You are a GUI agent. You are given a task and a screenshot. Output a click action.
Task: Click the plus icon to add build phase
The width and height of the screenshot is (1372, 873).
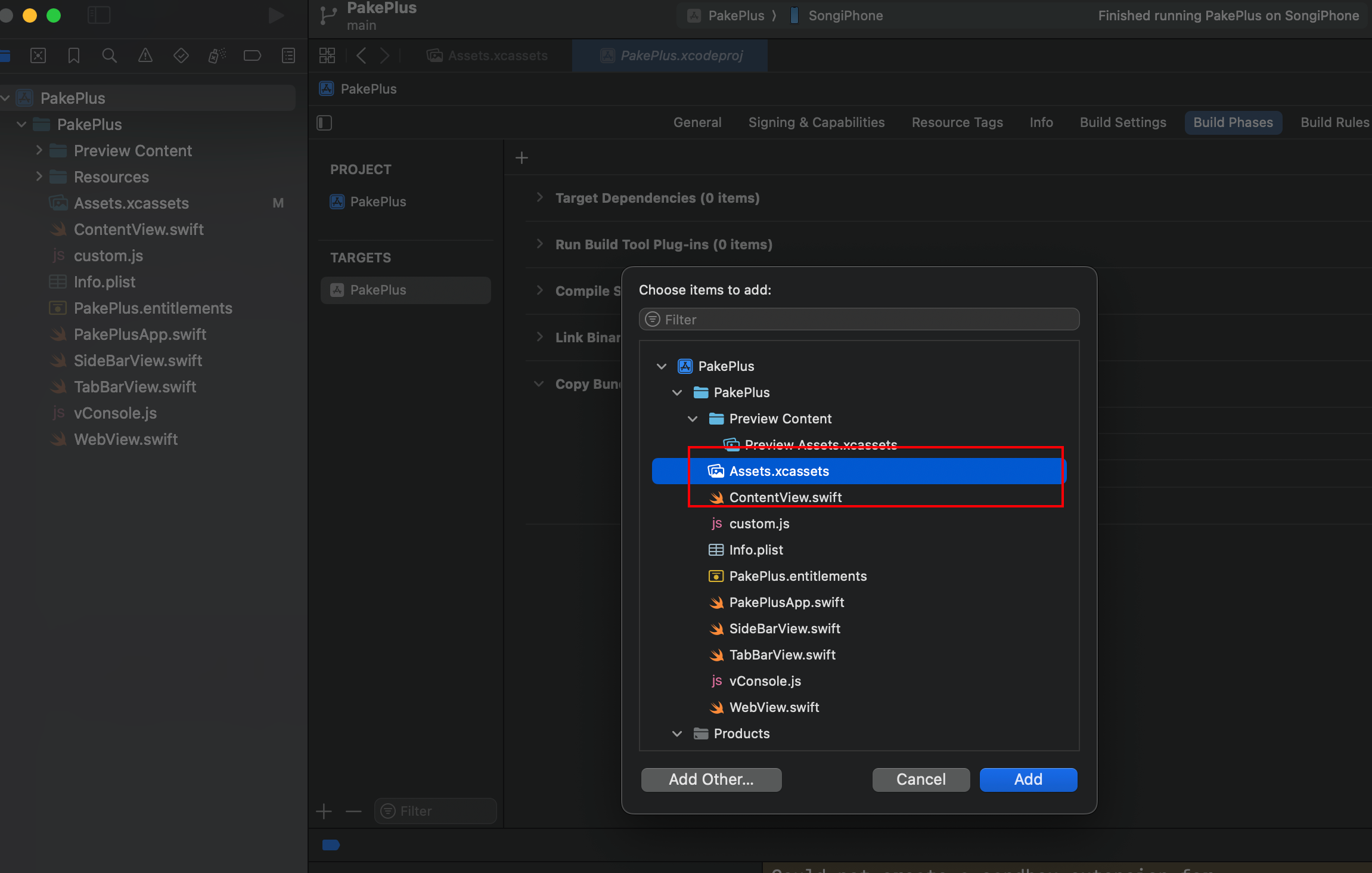pos(522,158)
